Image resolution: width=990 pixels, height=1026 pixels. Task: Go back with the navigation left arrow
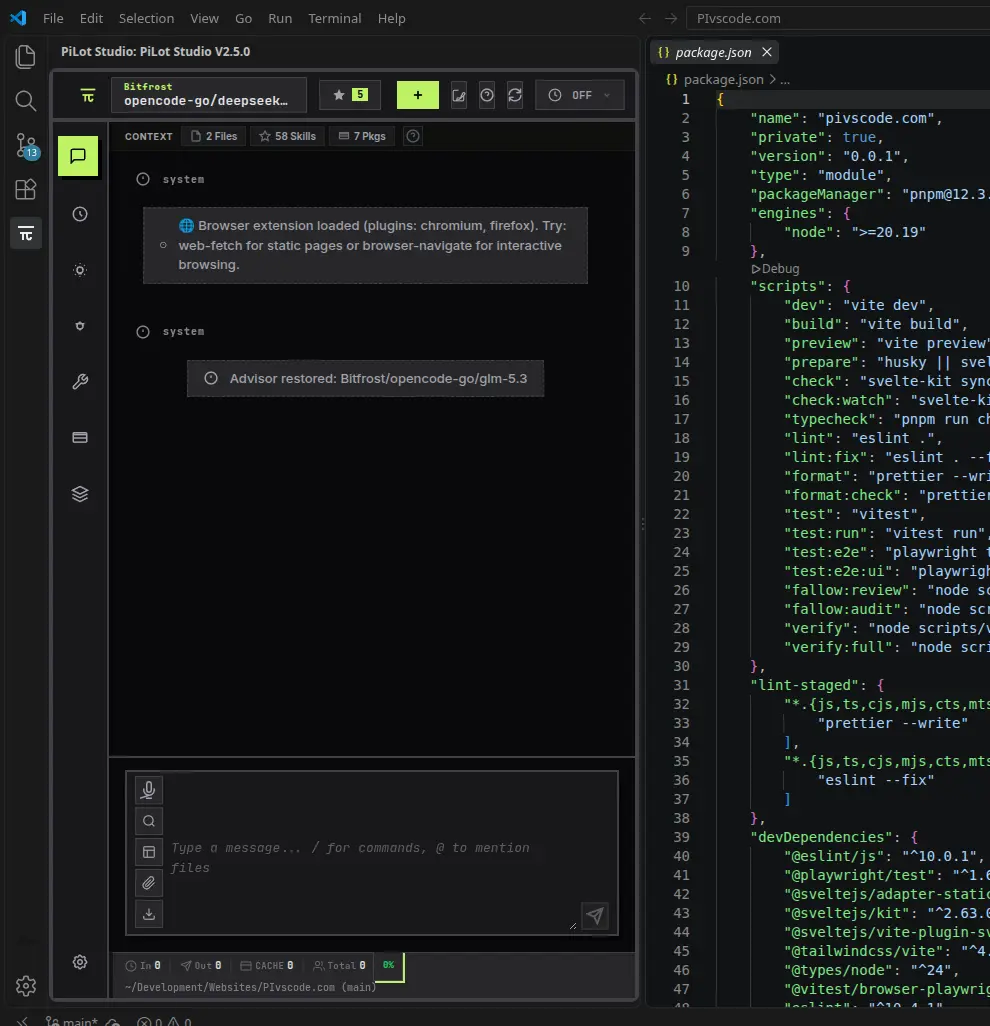(x=645, y=18)
